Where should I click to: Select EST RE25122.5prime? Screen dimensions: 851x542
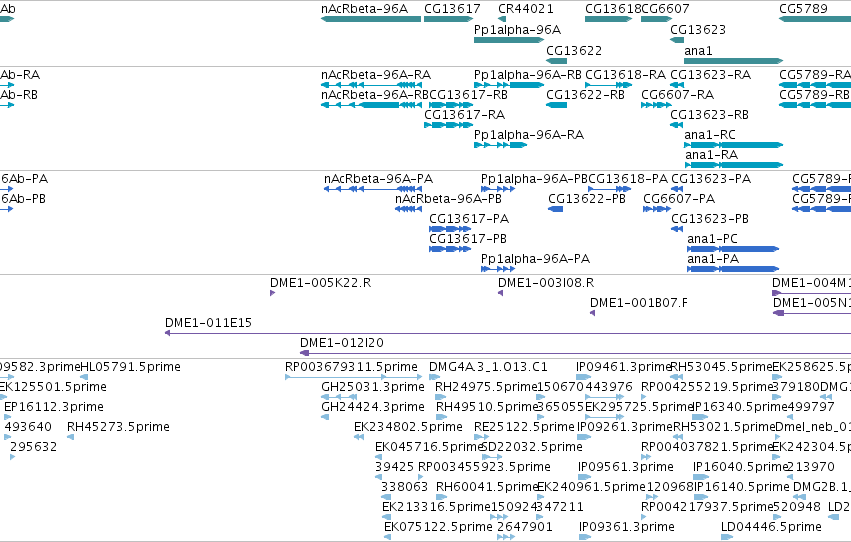point(482,437)
